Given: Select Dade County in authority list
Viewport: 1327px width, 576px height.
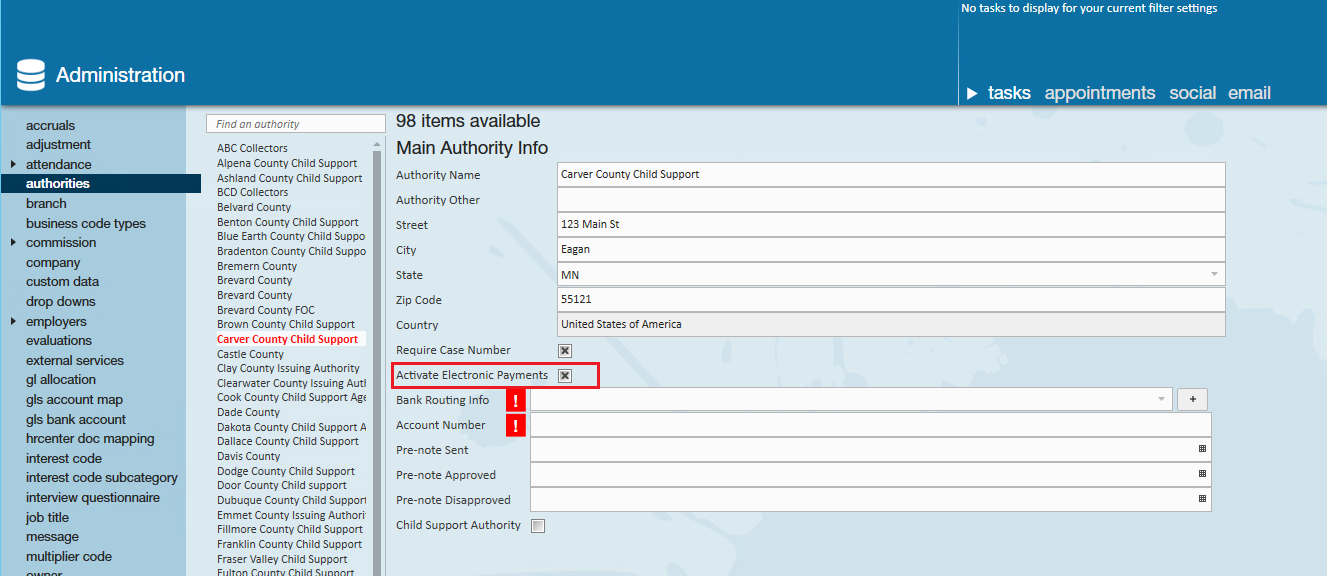Looking at the screenshot, I should [x=248, y=412].
